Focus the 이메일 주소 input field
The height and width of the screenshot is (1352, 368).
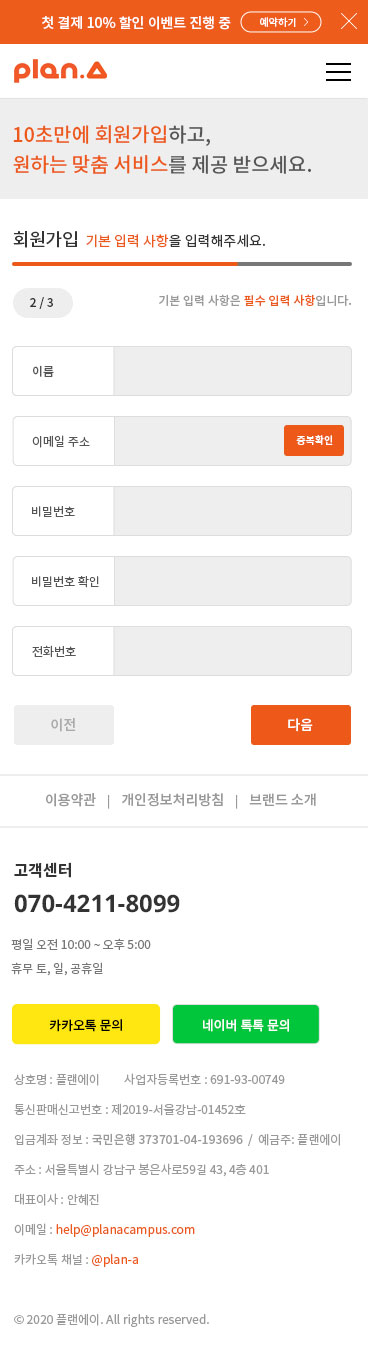point(198,441)
